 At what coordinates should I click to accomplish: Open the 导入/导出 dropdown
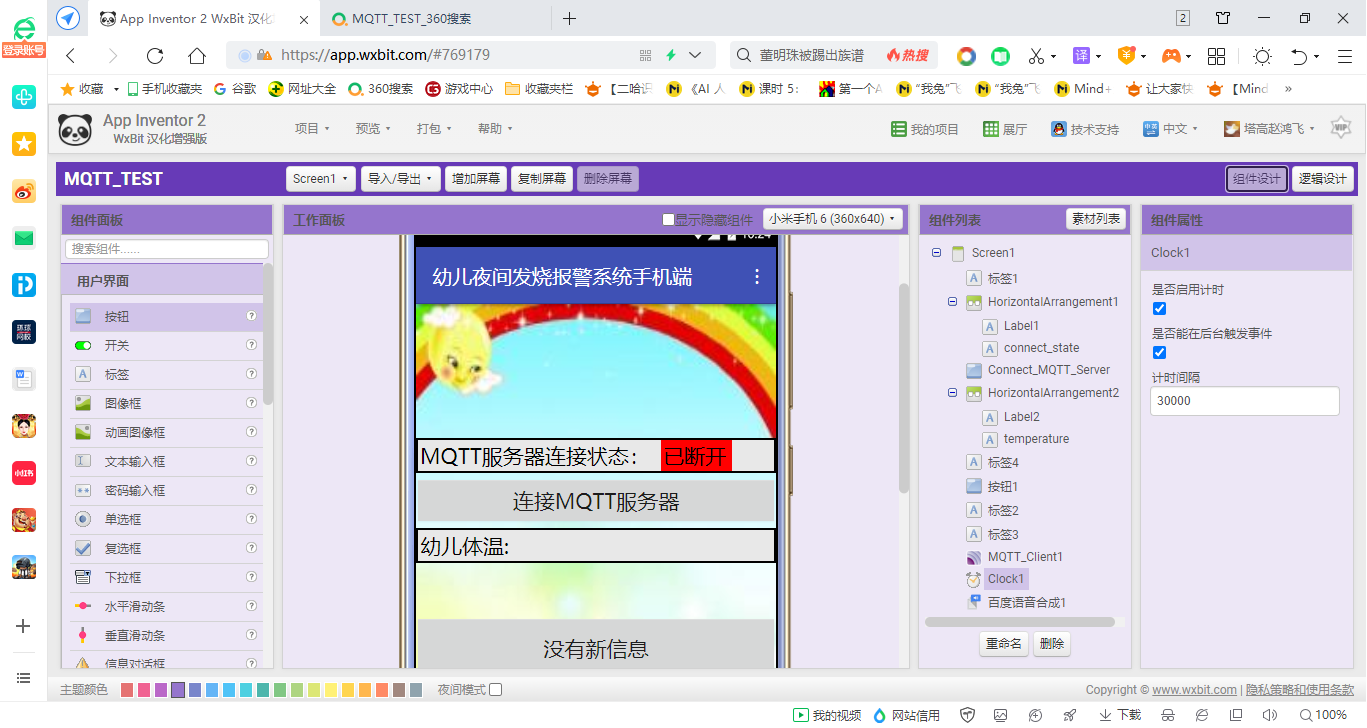(x=401, y=179)
